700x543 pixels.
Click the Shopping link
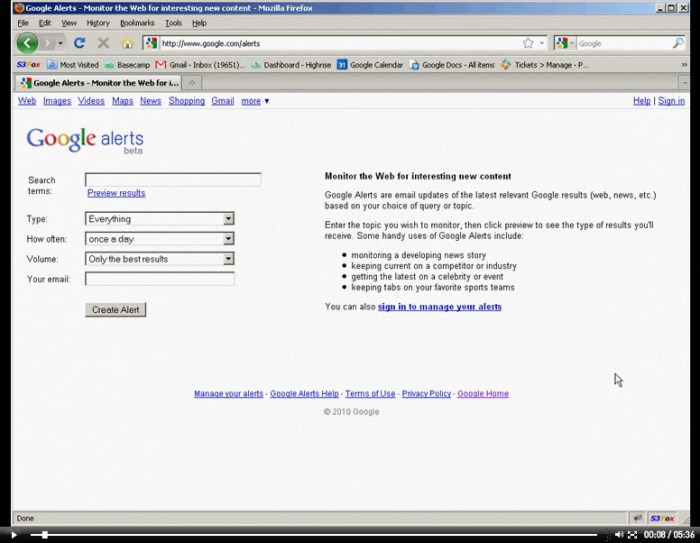[187, 101]
